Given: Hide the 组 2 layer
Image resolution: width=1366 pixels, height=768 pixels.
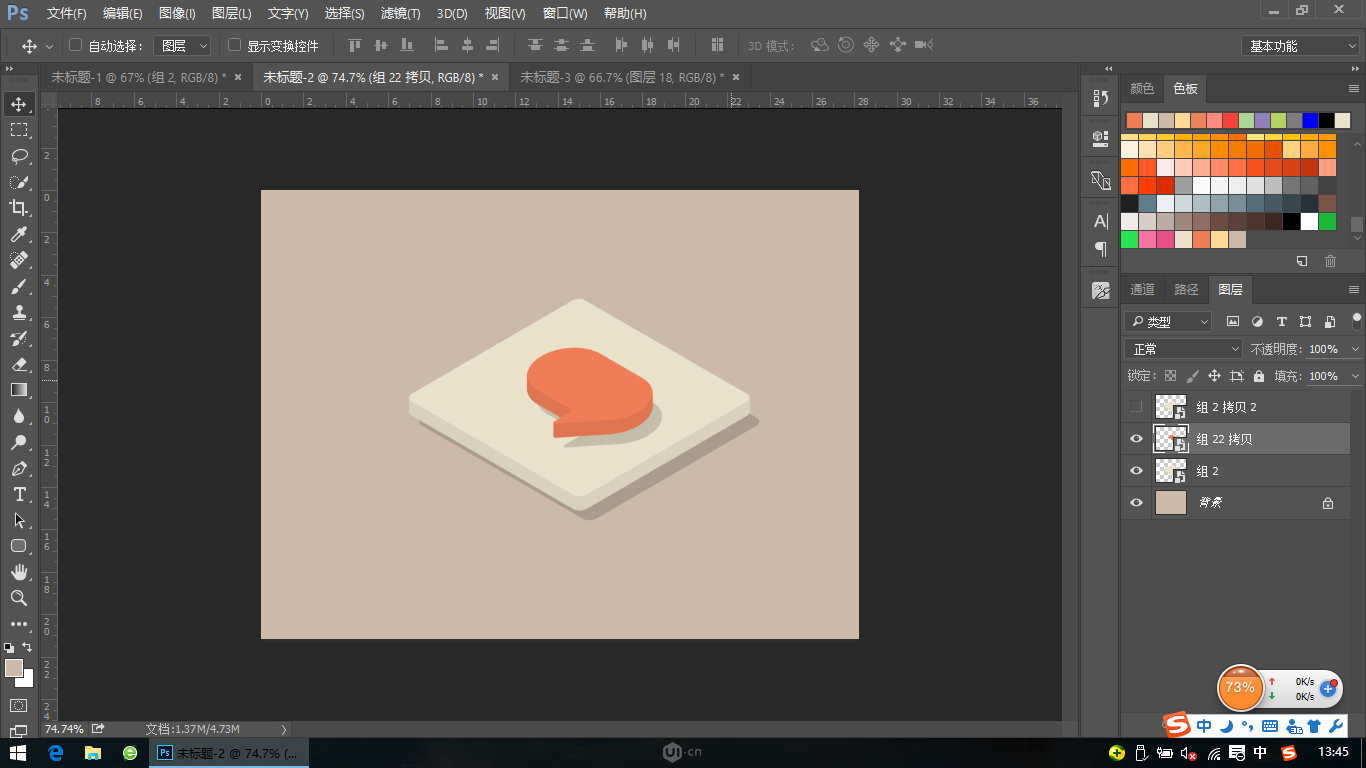Looking at the screenshot, I should point(1135,471).
